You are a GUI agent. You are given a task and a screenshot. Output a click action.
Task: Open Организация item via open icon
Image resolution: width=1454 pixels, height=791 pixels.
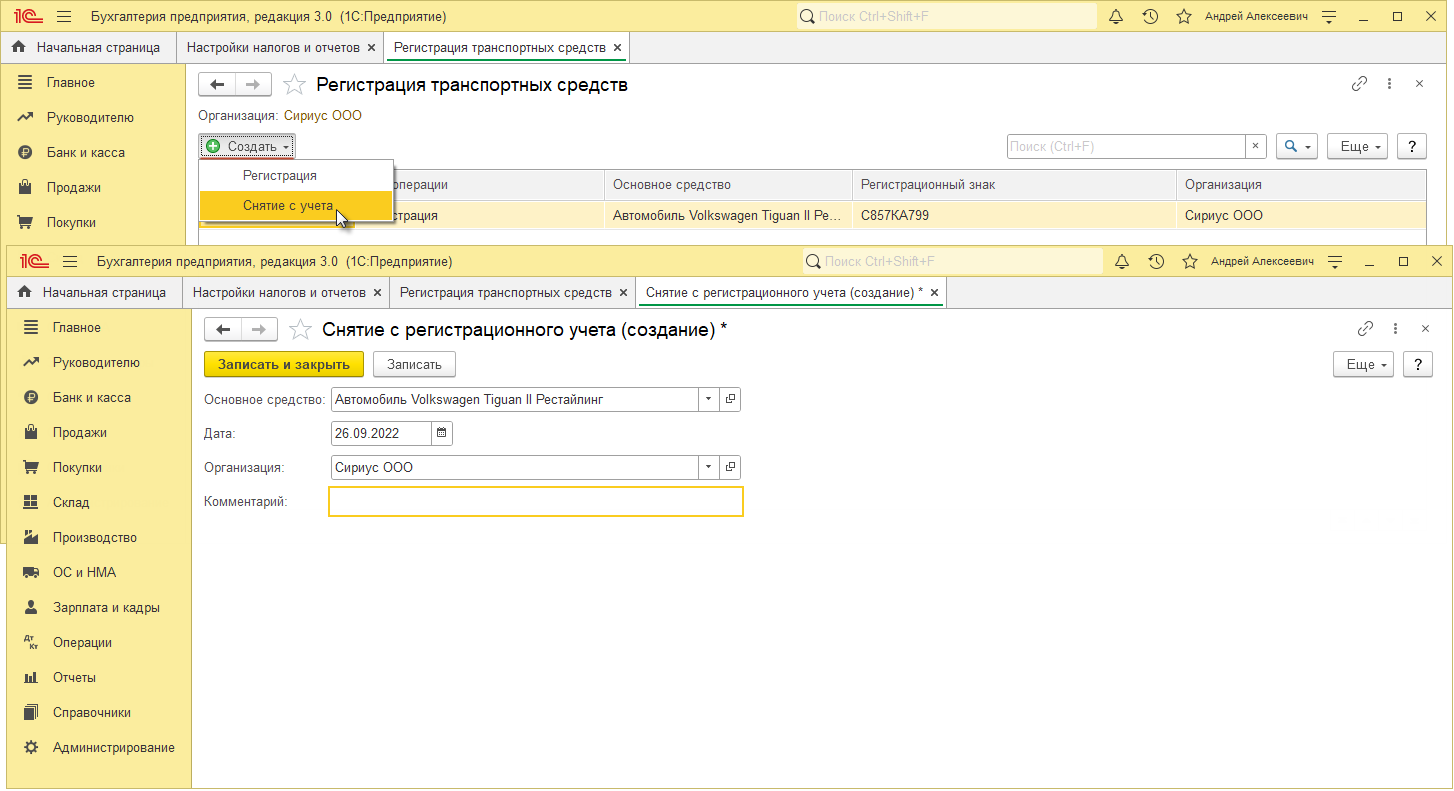tap(730, 467)
